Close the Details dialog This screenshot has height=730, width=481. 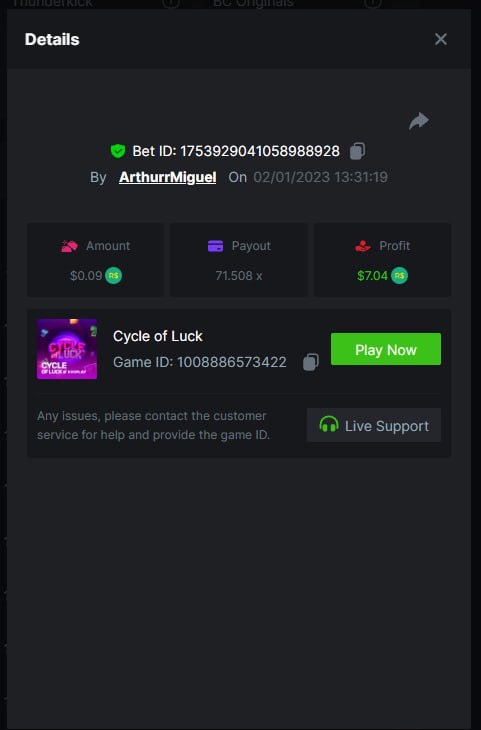[440, 39]
